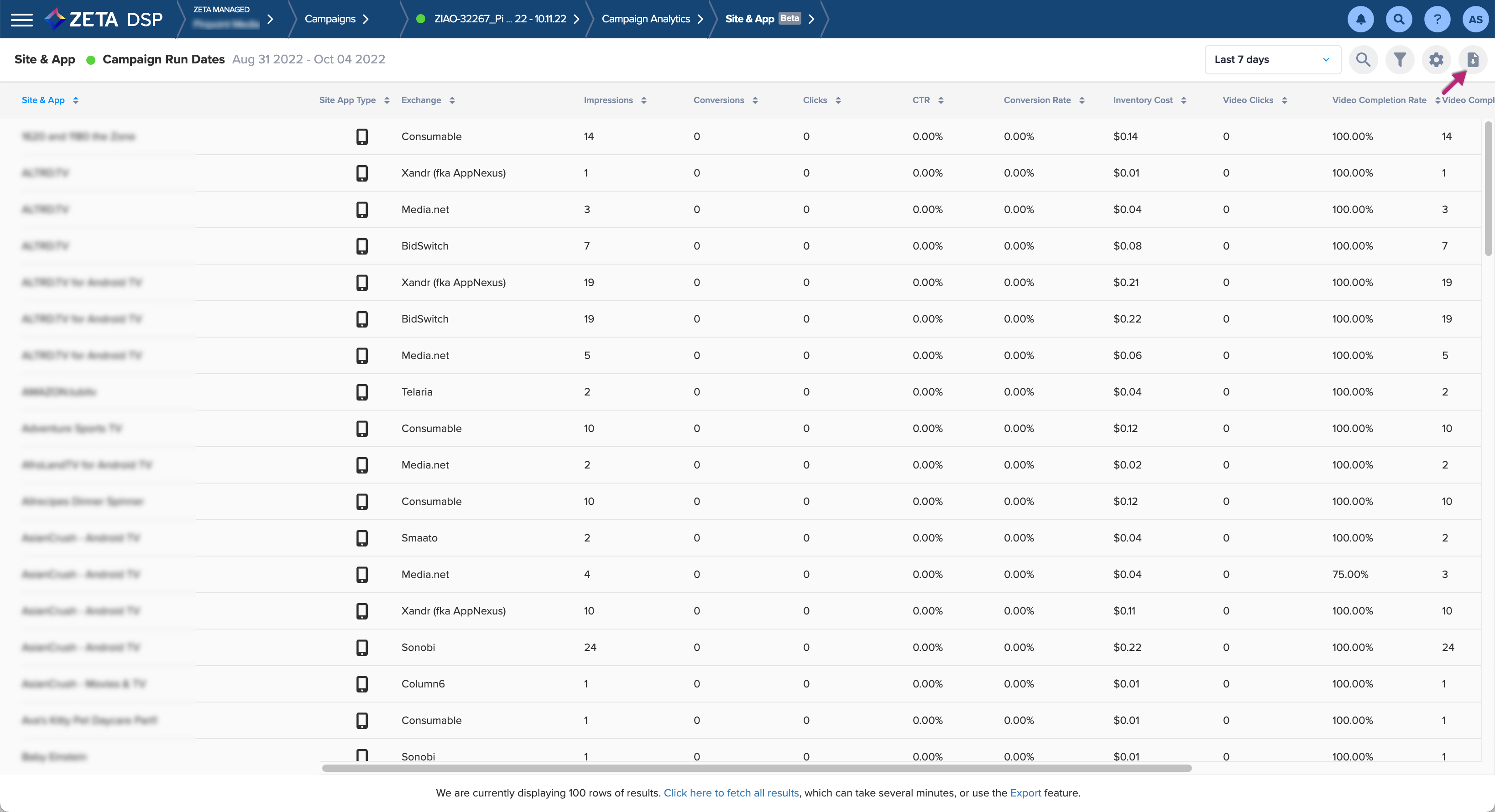Viewport: 1495px width, 812px height.
Task: Click the table search magnifier icon
Action: pyautogui.click(x=1363, y=60)
